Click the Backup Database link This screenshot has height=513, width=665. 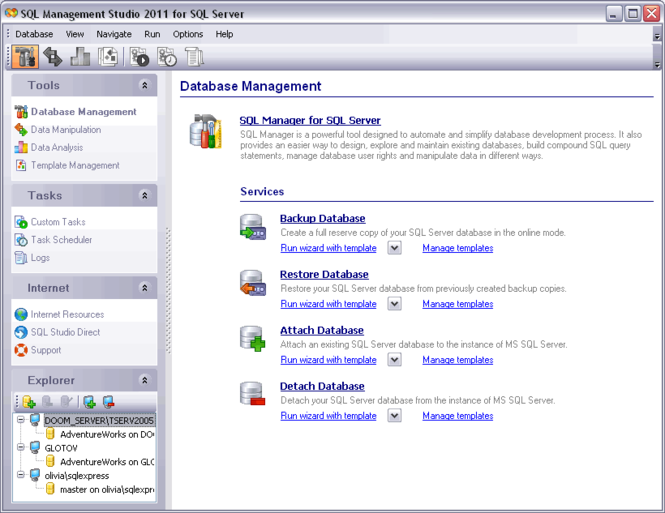pyautogui.click(x=323, y=219)
